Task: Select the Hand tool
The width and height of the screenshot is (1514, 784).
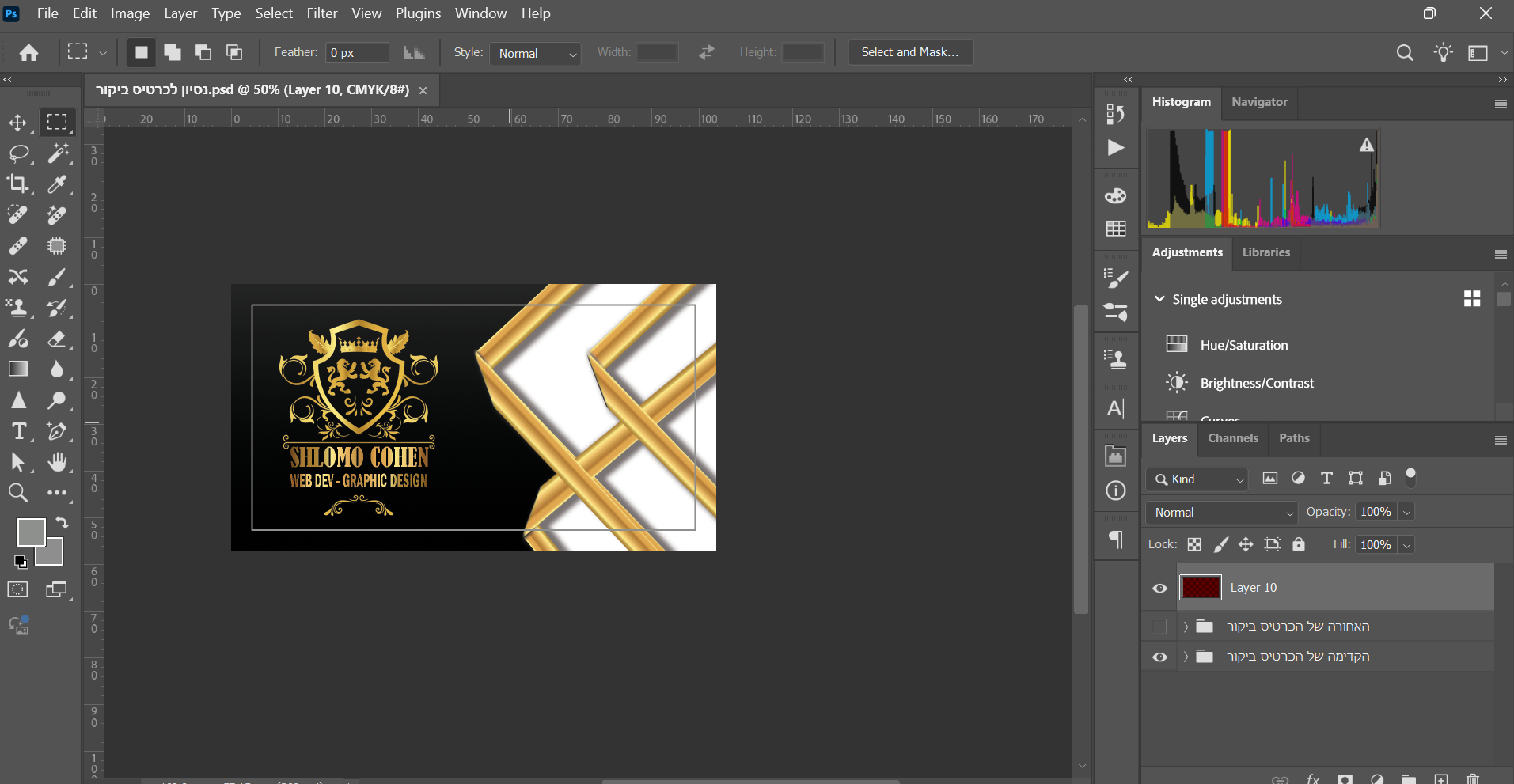Action: (x=57, y=462)
